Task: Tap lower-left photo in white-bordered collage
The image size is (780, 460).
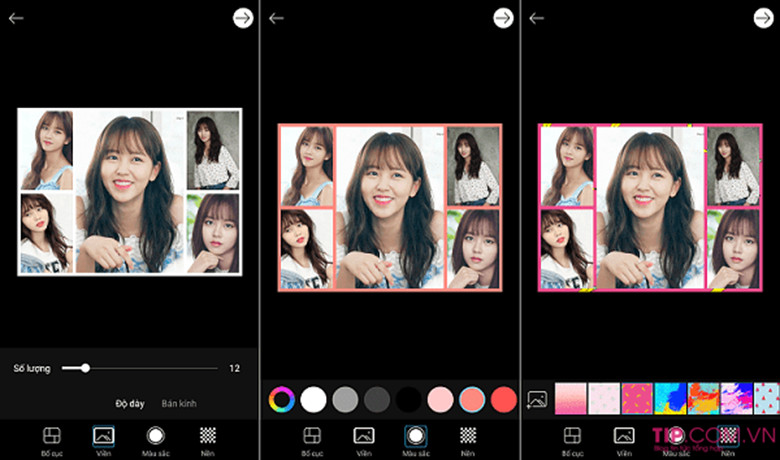Action: pyautogui.click(x=47, y=233)
